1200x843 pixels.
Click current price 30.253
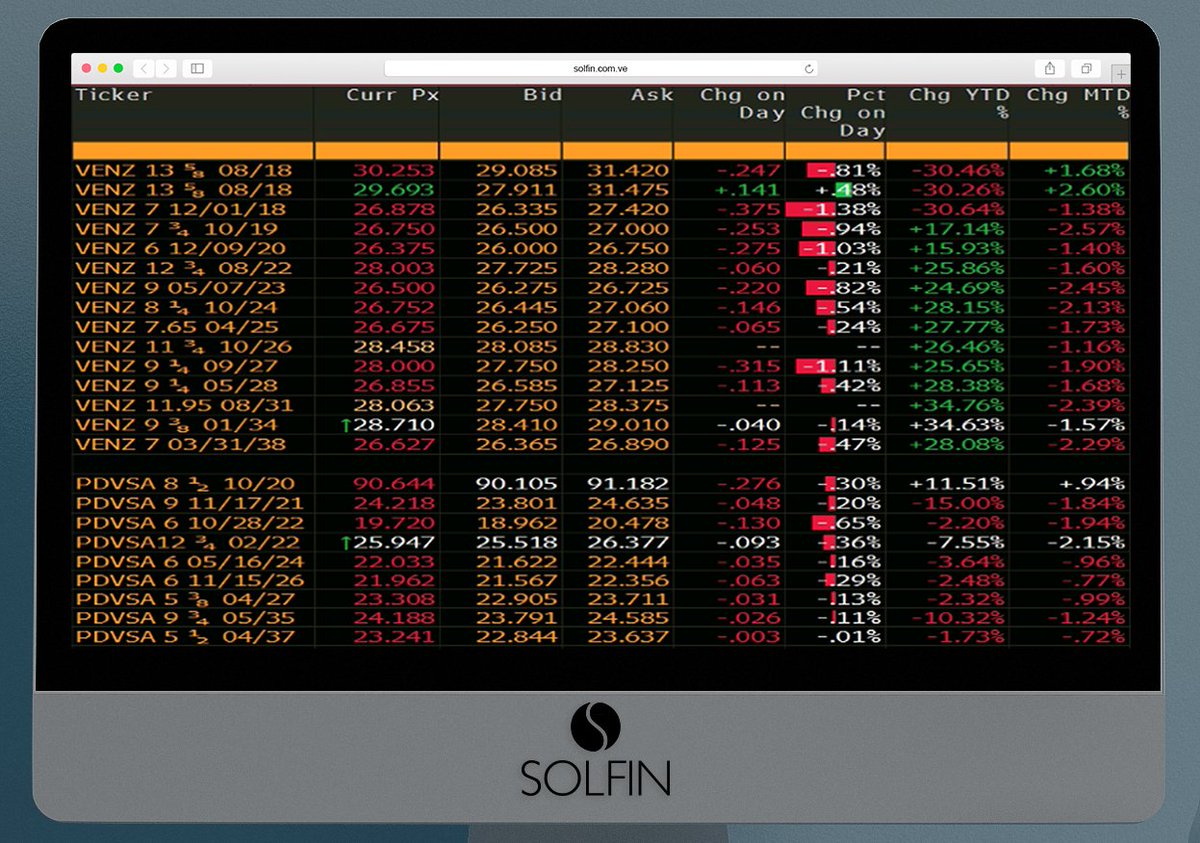click(x=393, y=170)
